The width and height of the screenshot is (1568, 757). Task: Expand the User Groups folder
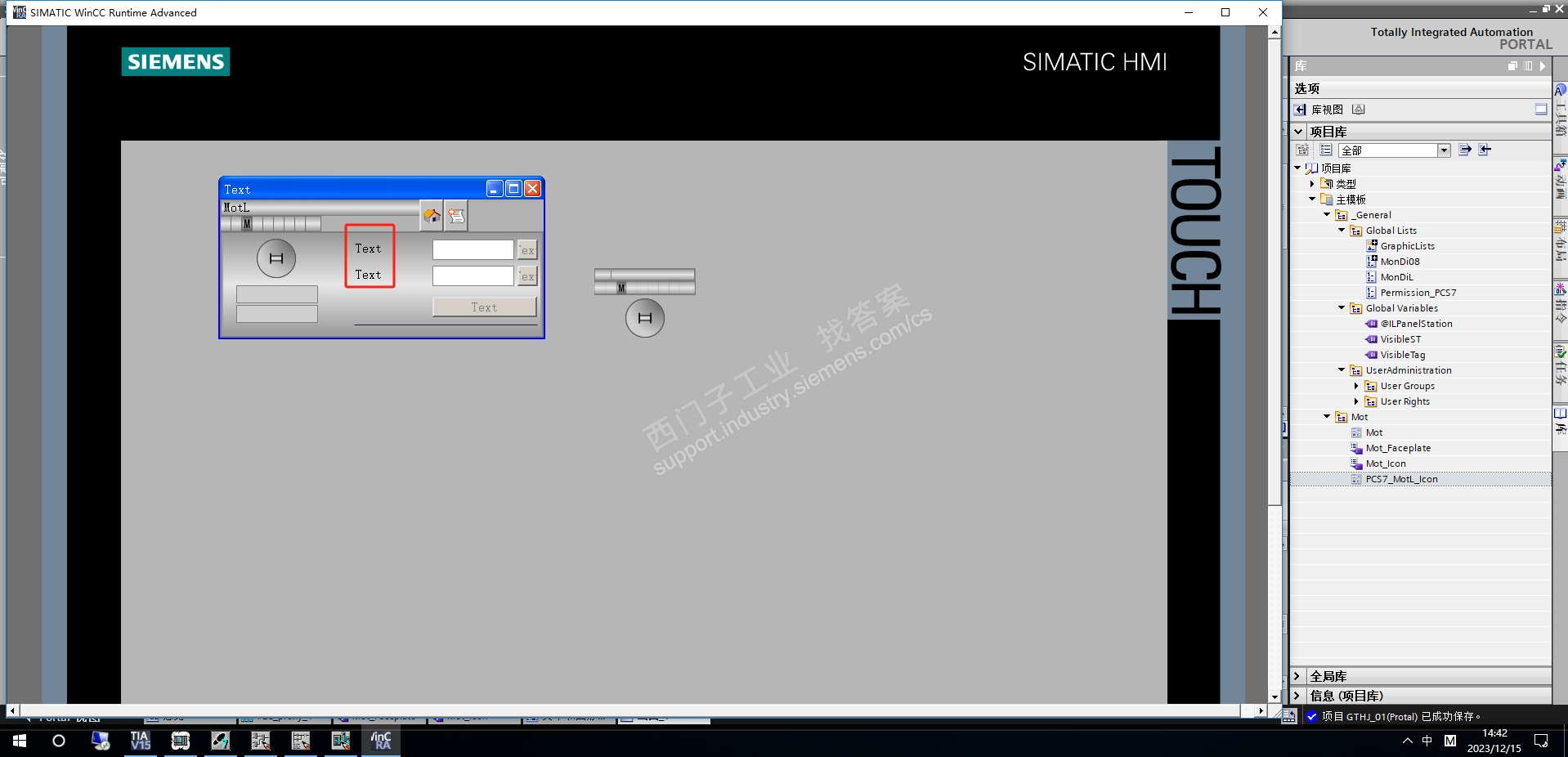click(1356, 386)
